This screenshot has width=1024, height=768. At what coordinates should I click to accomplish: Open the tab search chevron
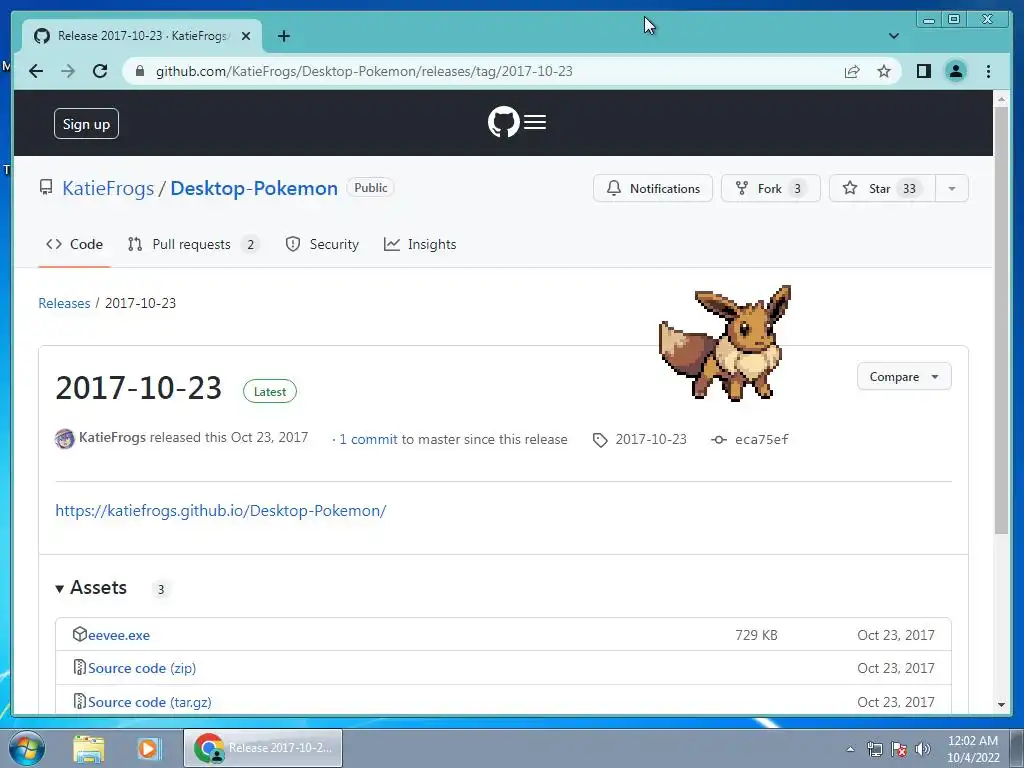coord(894,36)
